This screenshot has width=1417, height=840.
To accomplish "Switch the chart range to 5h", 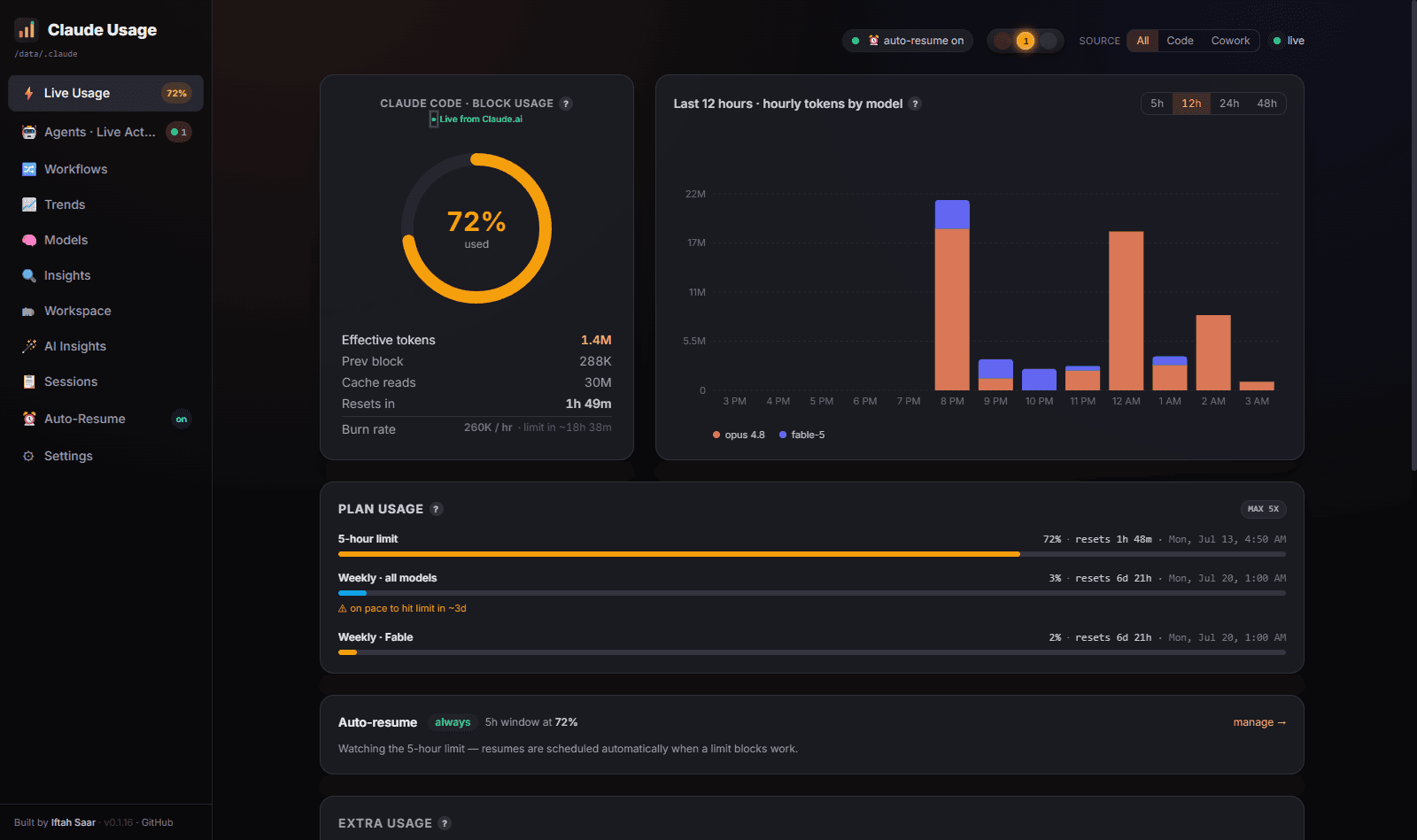I will tap(1157, 104).
